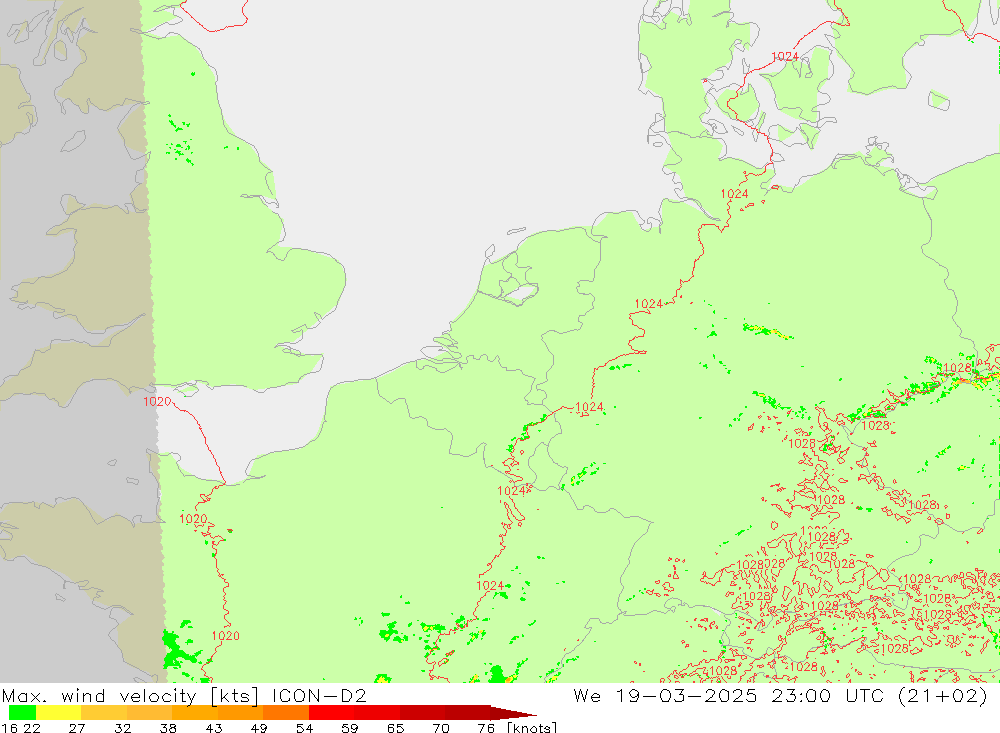Click the legend value "76"
This screenshot has height=733, width=1000.
[486, 728]
